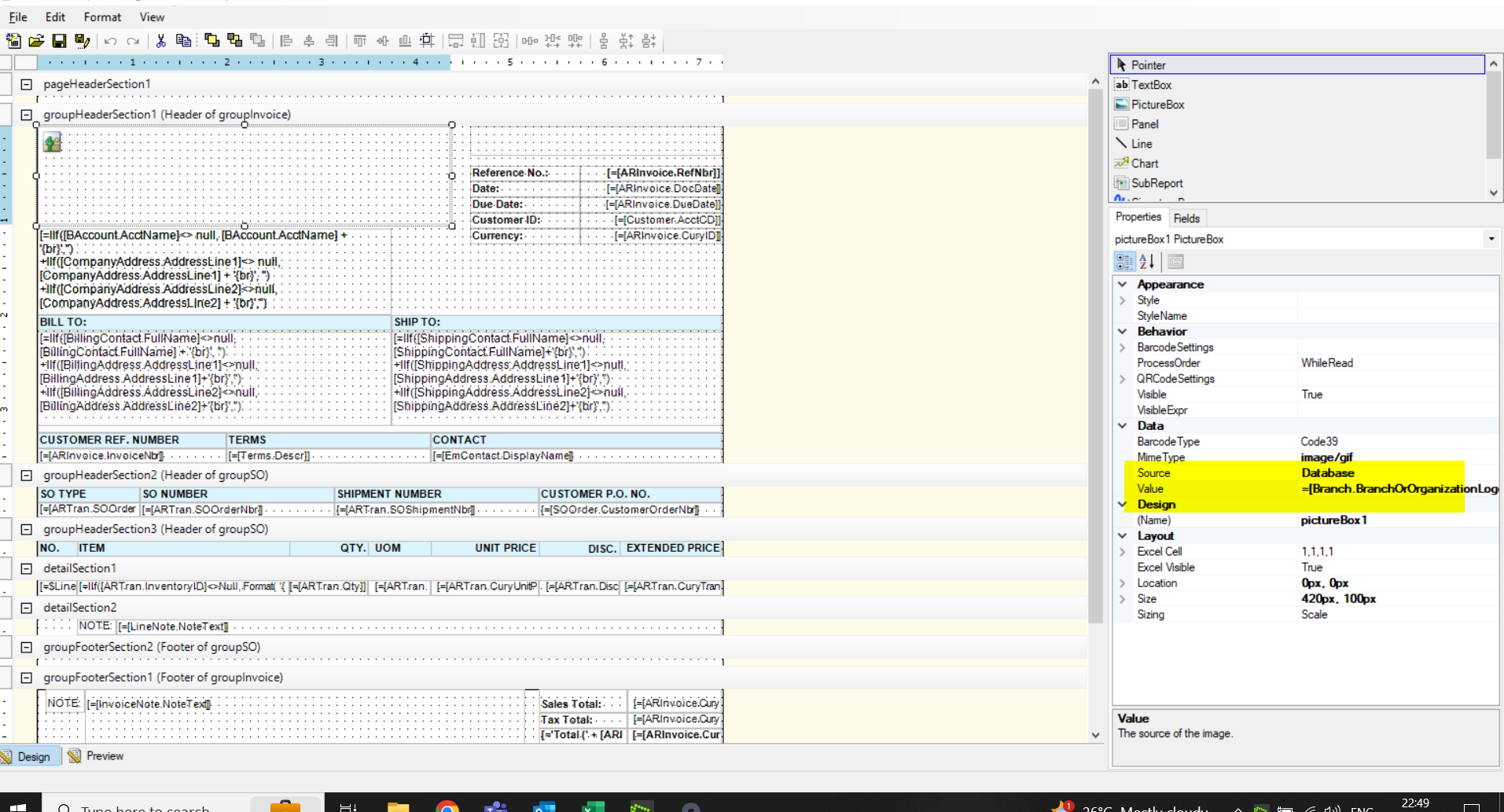The width and height of the screenshot is (1504, 812).
Task: Open the File menu
Action: (x=18, y=17)
